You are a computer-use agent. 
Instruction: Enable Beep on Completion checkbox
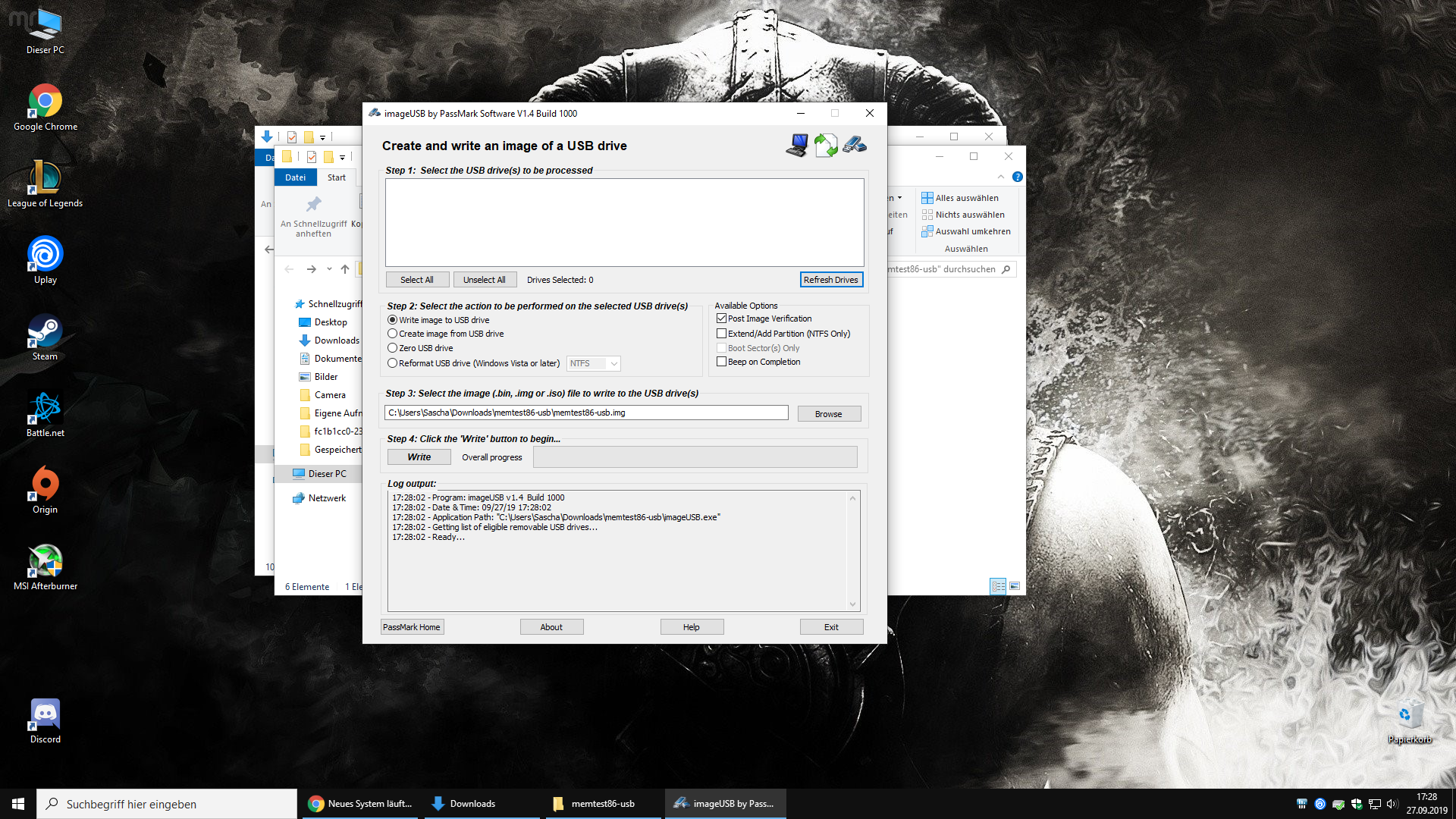pos(722,362)
